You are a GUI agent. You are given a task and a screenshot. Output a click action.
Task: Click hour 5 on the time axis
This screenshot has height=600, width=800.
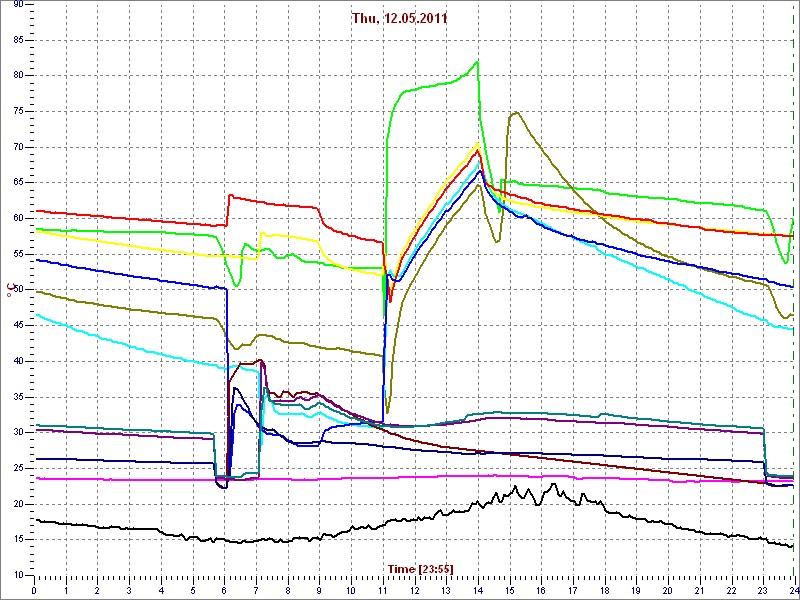pyautogui.click(x=192, y=590)
